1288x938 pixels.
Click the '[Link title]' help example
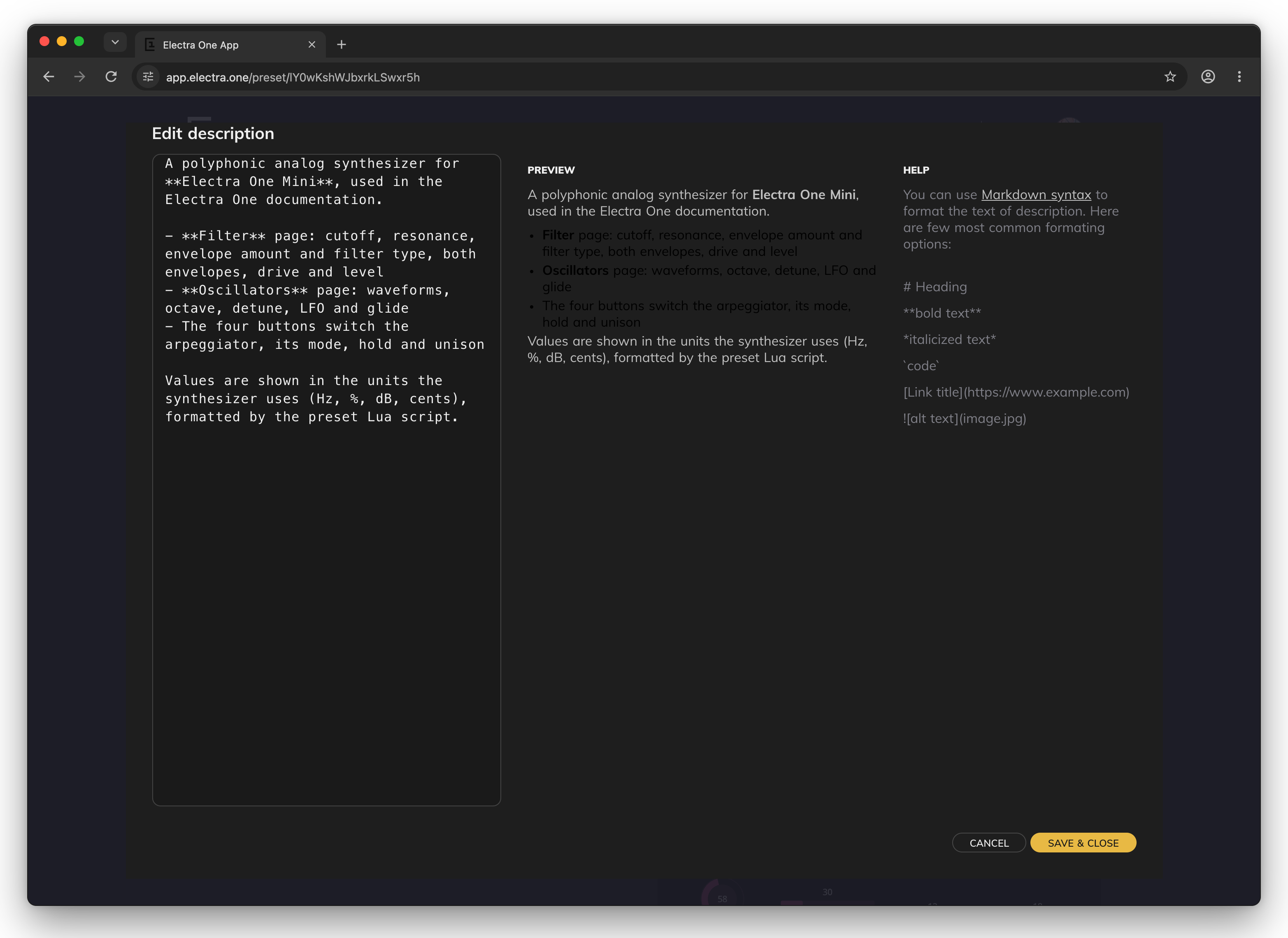[1016, 392]
